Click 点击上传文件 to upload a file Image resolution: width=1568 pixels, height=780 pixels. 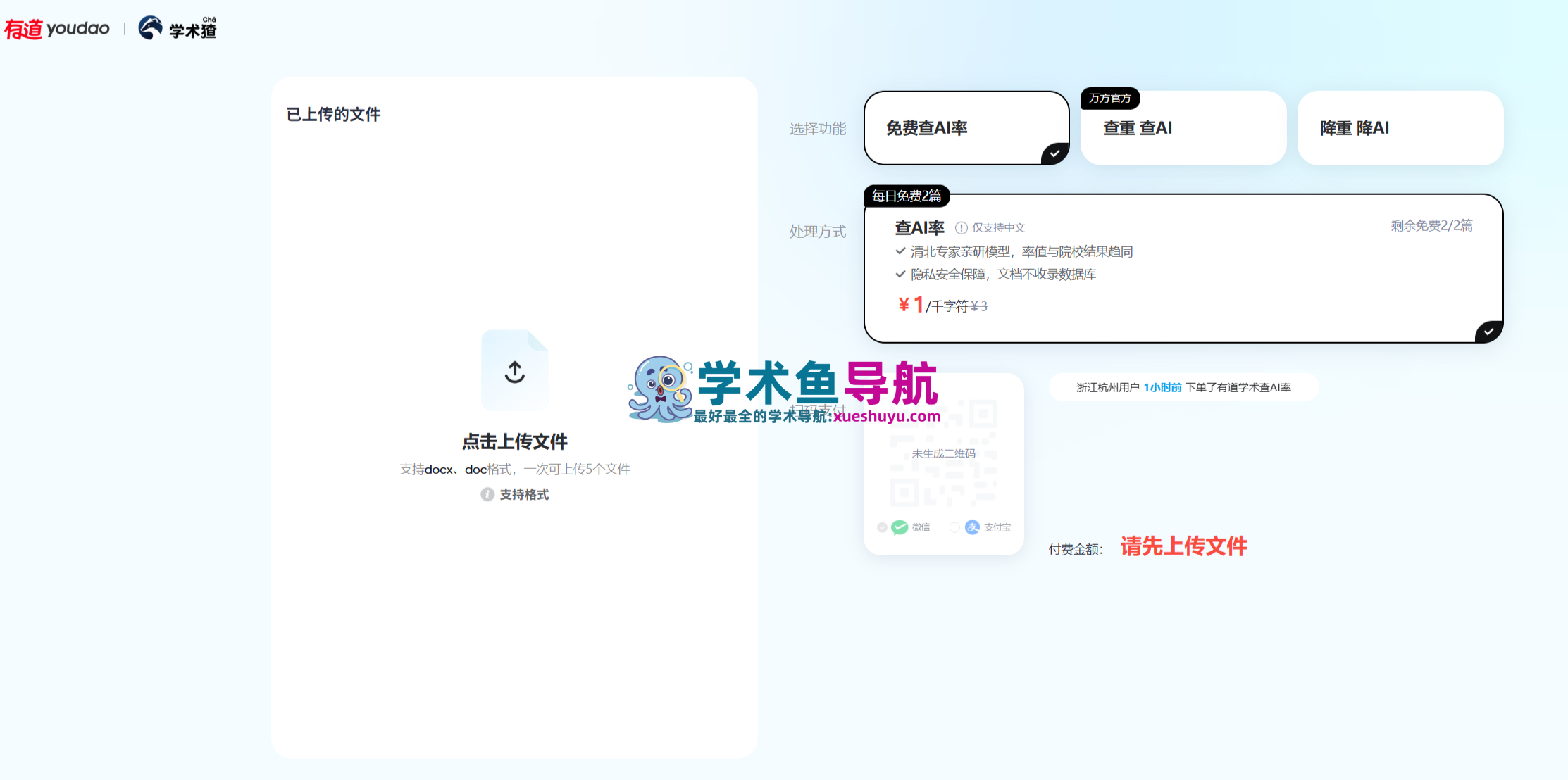tap(515, 441)
